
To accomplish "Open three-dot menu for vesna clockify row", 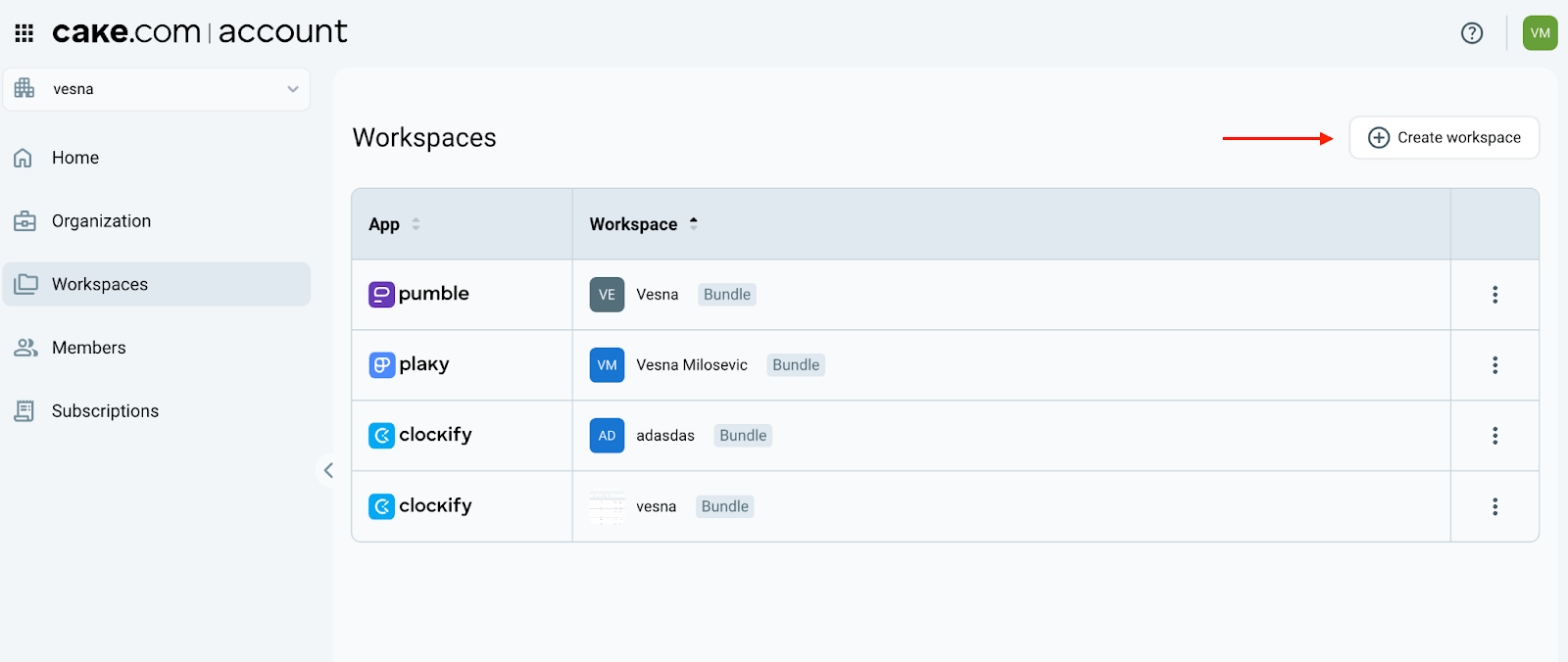I will tap(1494, 506).
